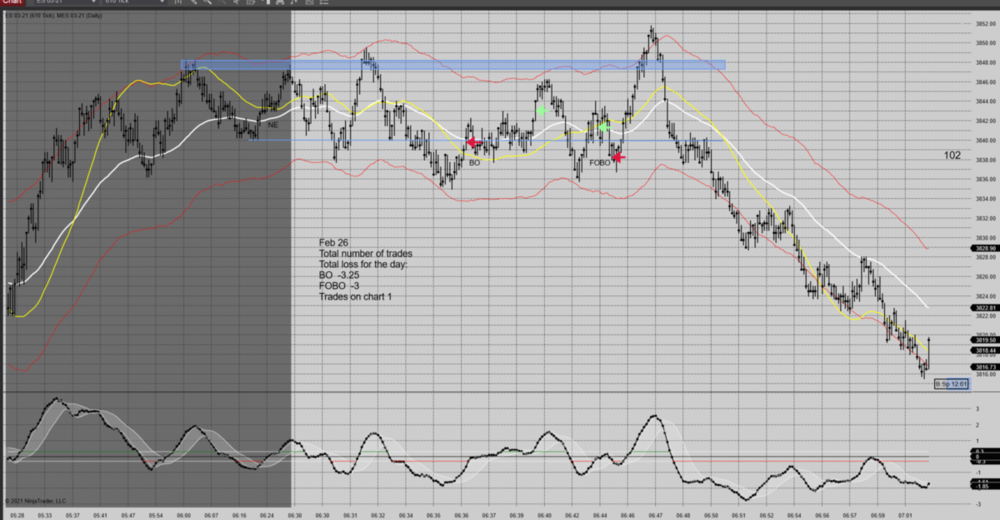
Task: Click the red arrow marker above BO label
Action: click(x=474, y=143)
